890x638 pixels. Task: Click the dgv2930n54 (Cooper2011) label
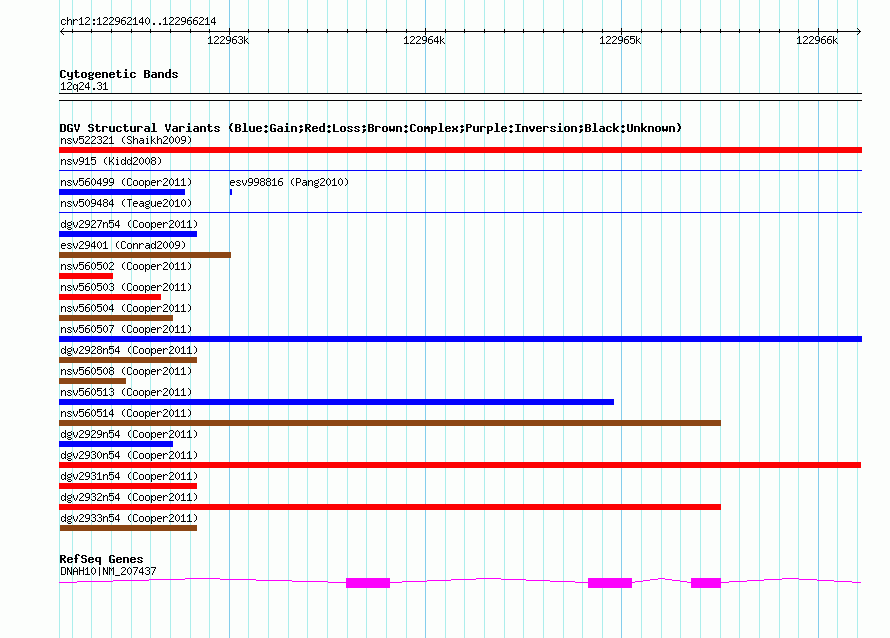tap(129, 455)
